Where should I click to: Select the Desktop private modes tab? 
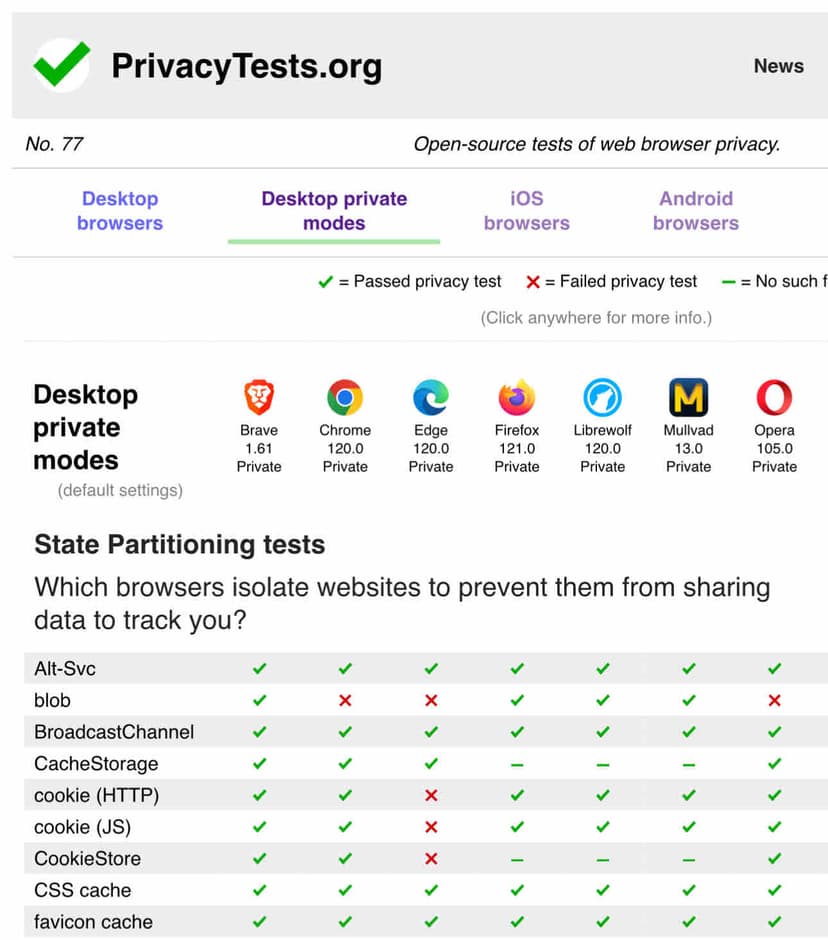coord(334,211)
